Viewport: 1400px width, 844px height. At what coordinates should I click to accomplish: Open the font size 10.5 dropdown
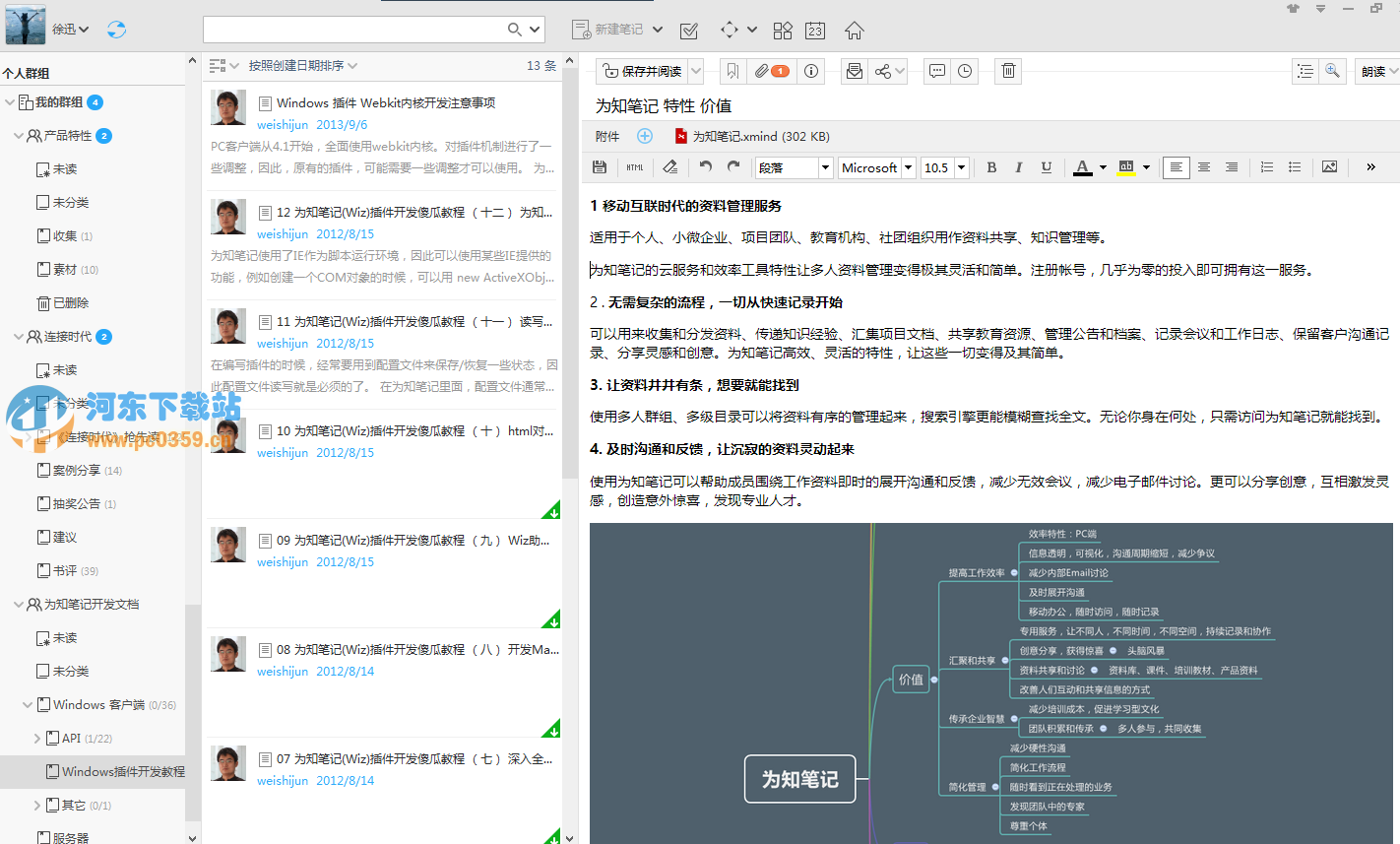[943, 166]
